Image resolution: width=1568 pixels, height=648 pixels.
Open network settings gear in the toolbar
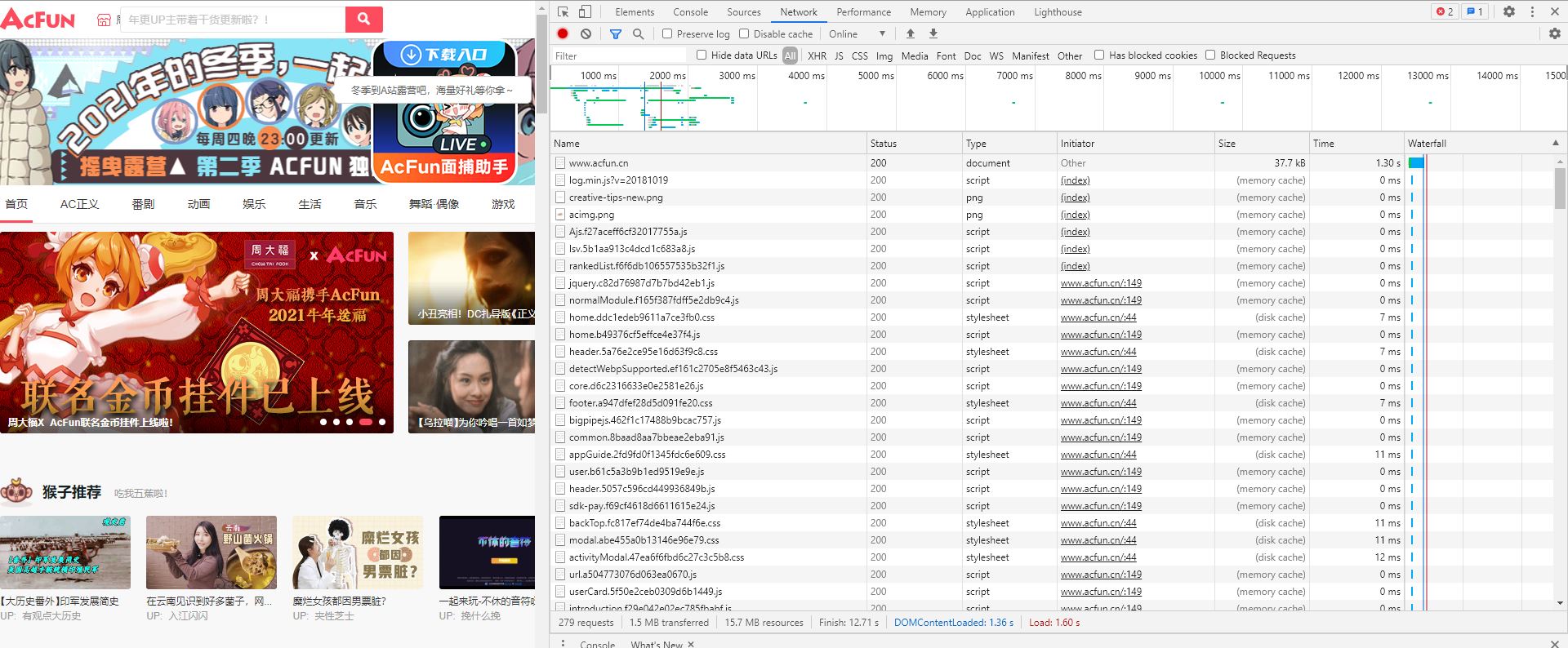point(1554,33)
